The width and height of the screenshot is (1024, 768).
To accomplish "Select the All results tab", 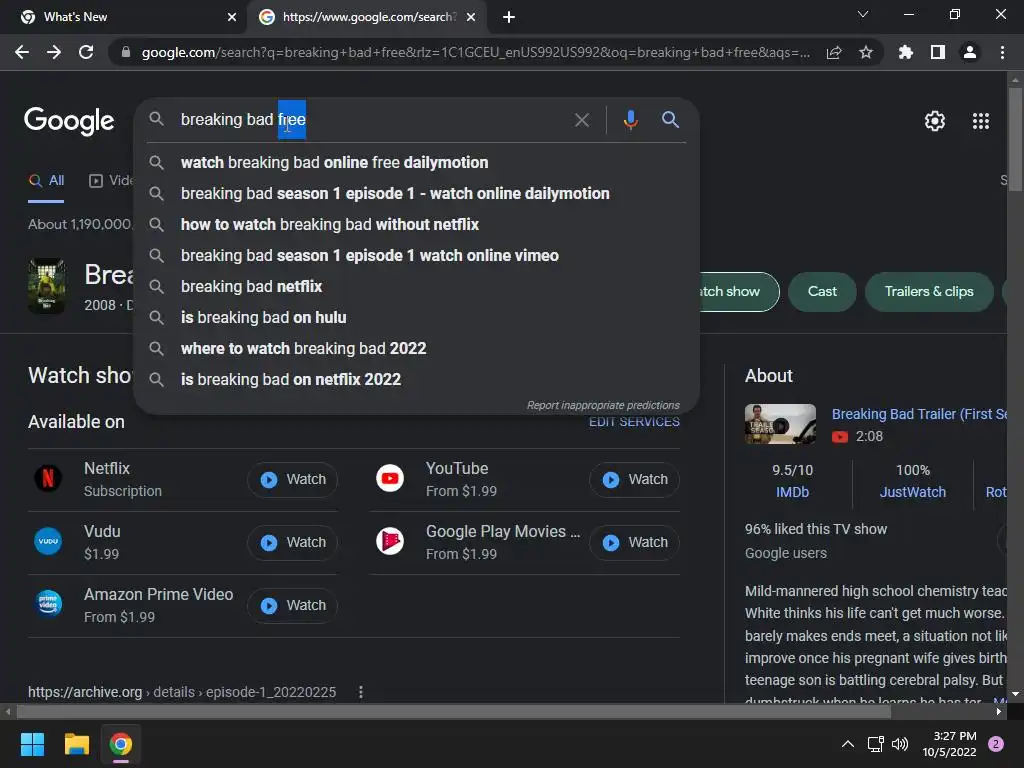I will tap(46, 181).
